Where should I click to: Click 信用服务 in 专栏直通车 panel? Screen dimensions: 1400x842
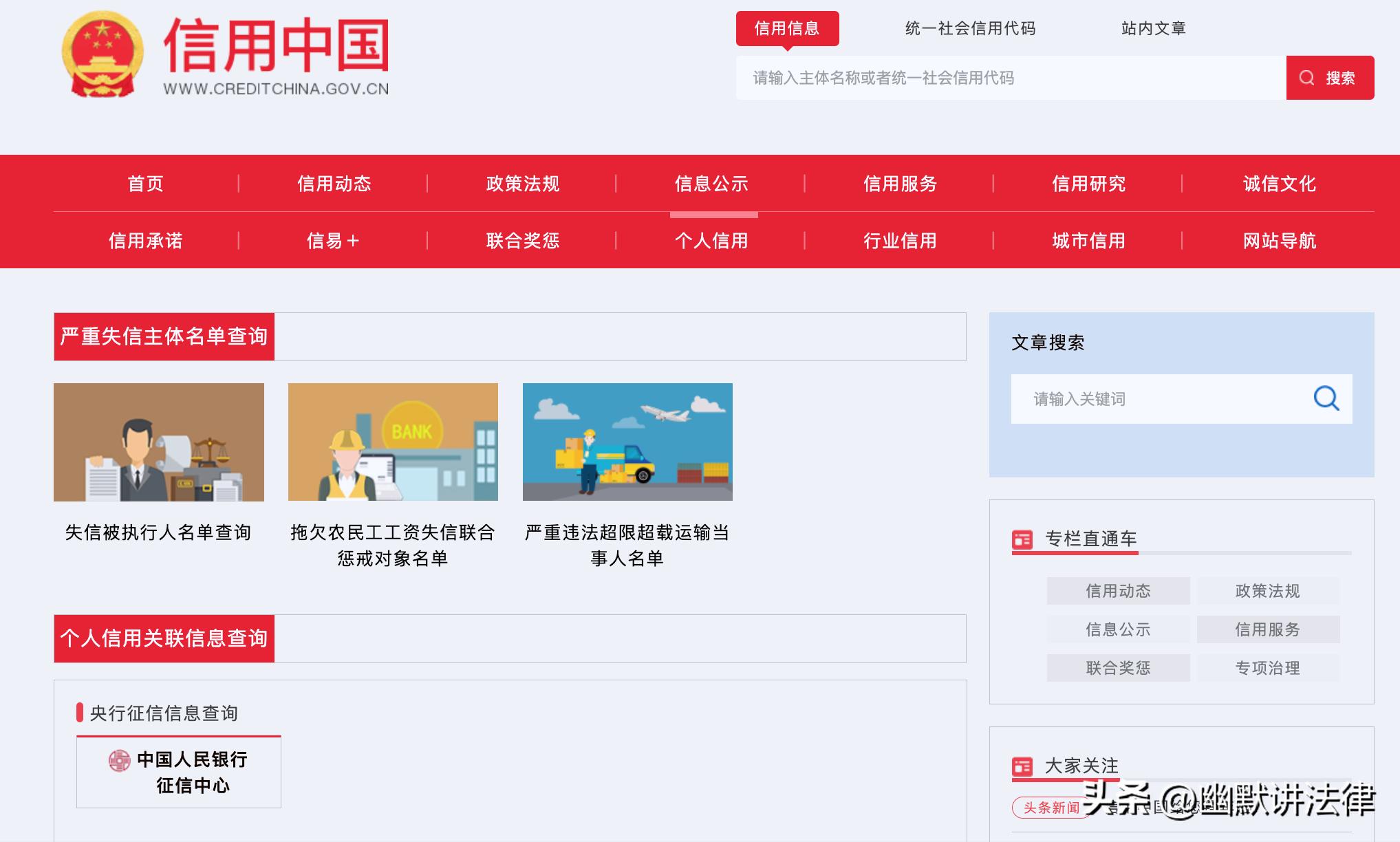(x=1268, y=629)
